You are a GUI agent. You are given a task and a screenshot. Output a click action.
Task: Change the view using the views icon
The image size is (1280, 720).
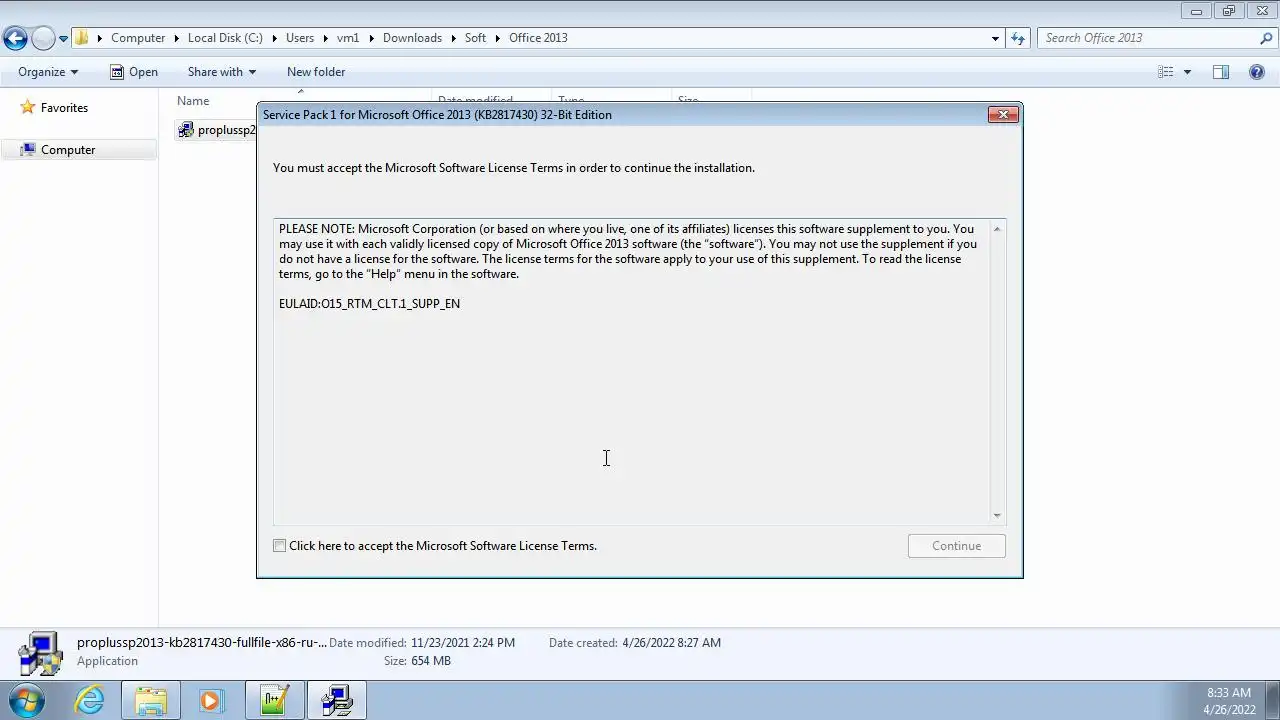click(1166, 72)
